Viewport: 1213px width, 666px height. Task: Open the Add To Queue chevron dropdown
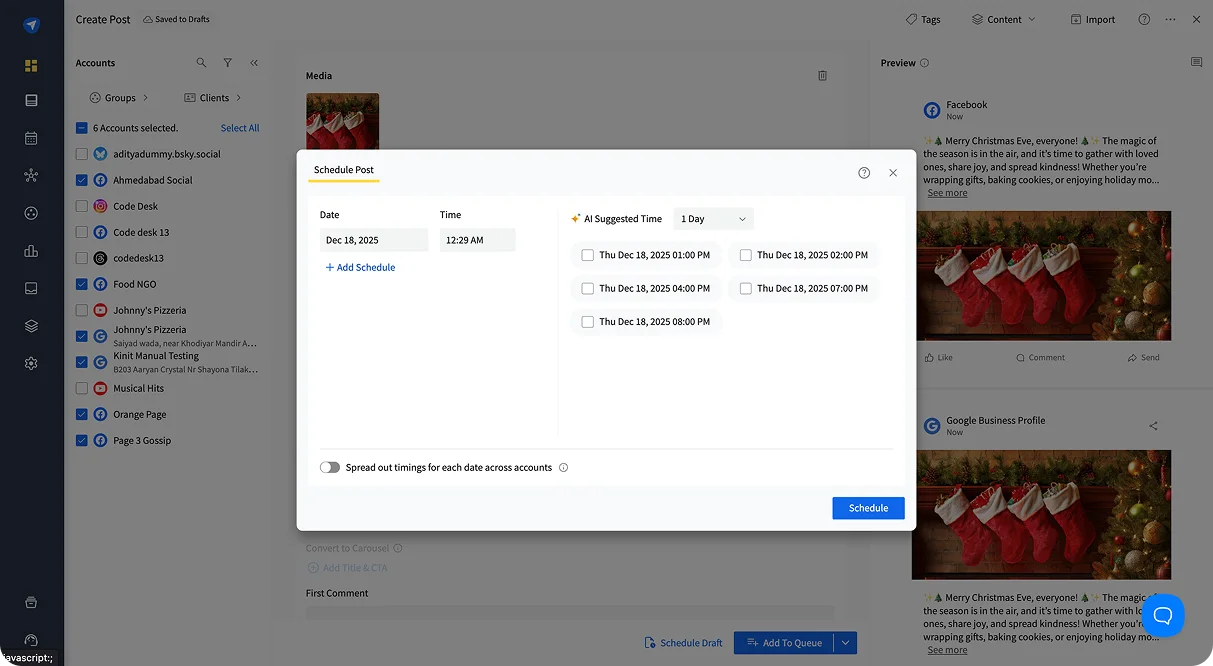click(x=846, y=642)
